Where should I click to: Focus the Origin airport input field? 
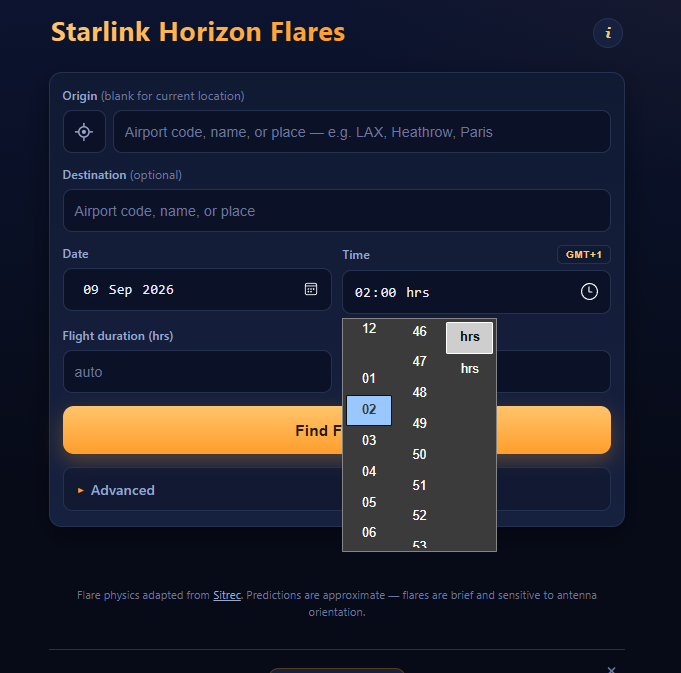pos(362,132)
